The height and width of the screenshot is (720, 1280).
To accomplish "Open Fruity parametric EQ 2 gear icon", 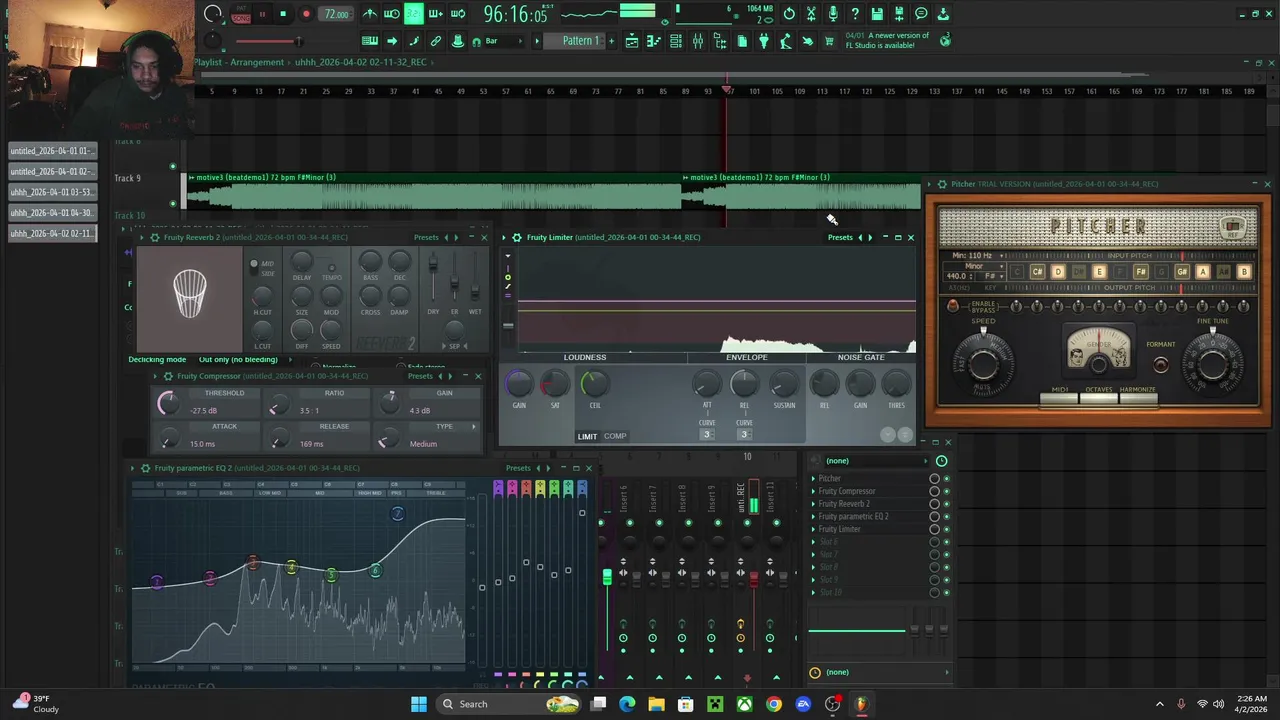I will coord(145,468).
